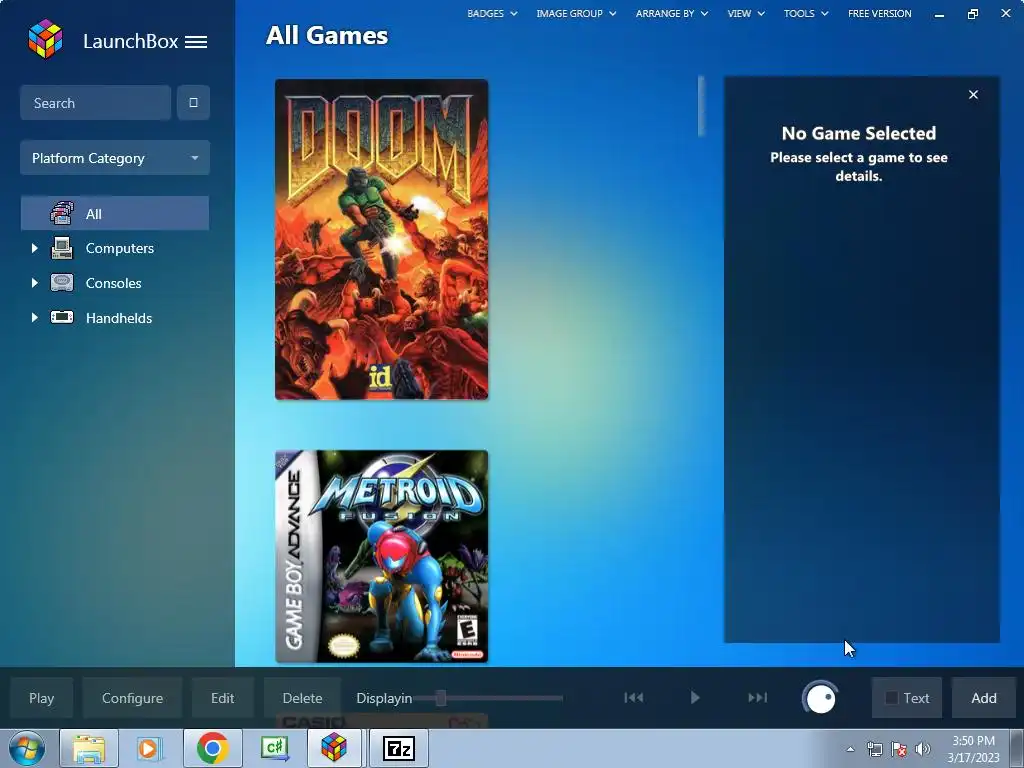Open the Tools menu
The image size is (1024, 768).
806,13
